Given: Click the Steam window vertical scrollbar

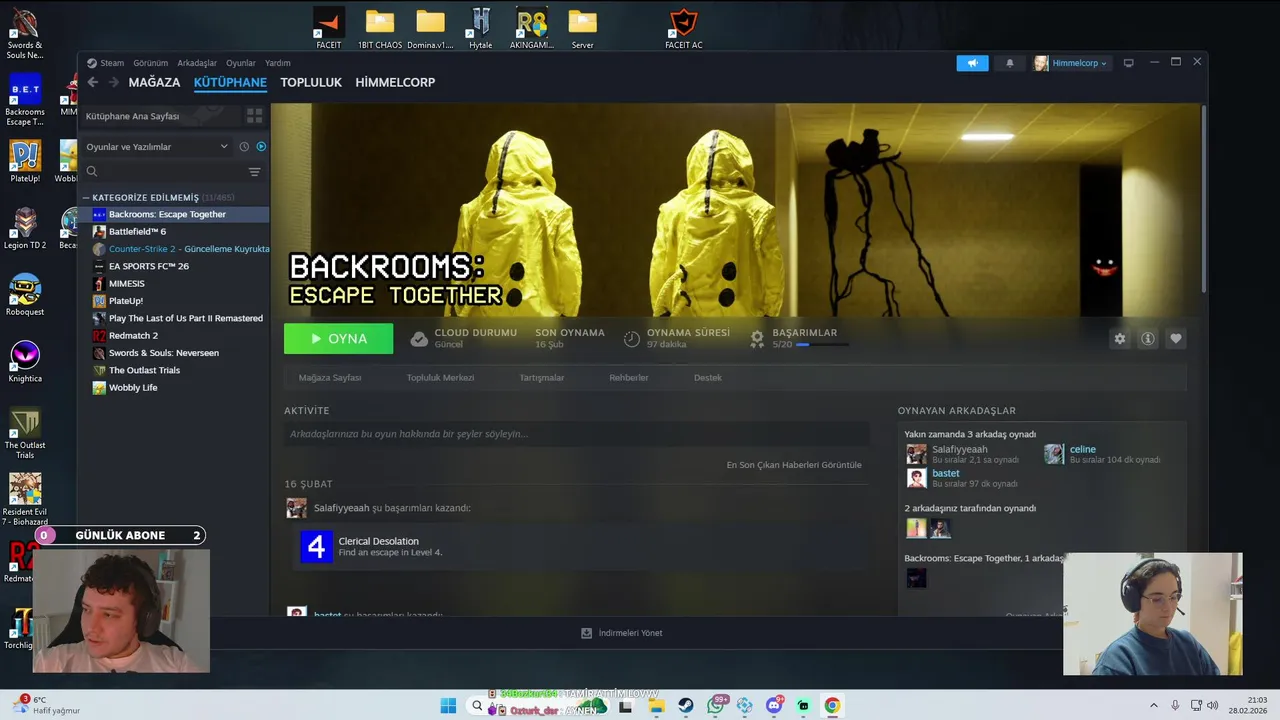Looking at the screenshot, I should (1204, 200).
